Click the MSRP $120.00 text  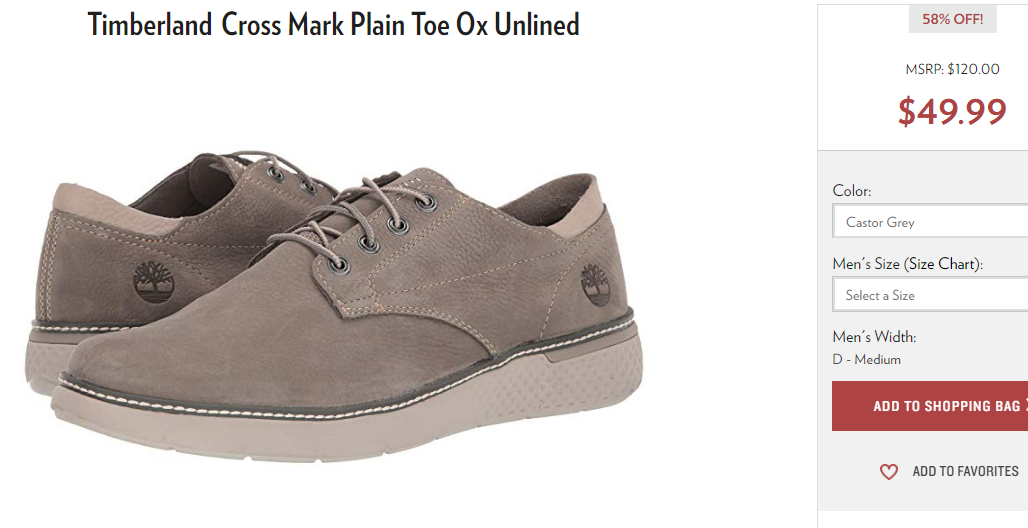(952, 70)
